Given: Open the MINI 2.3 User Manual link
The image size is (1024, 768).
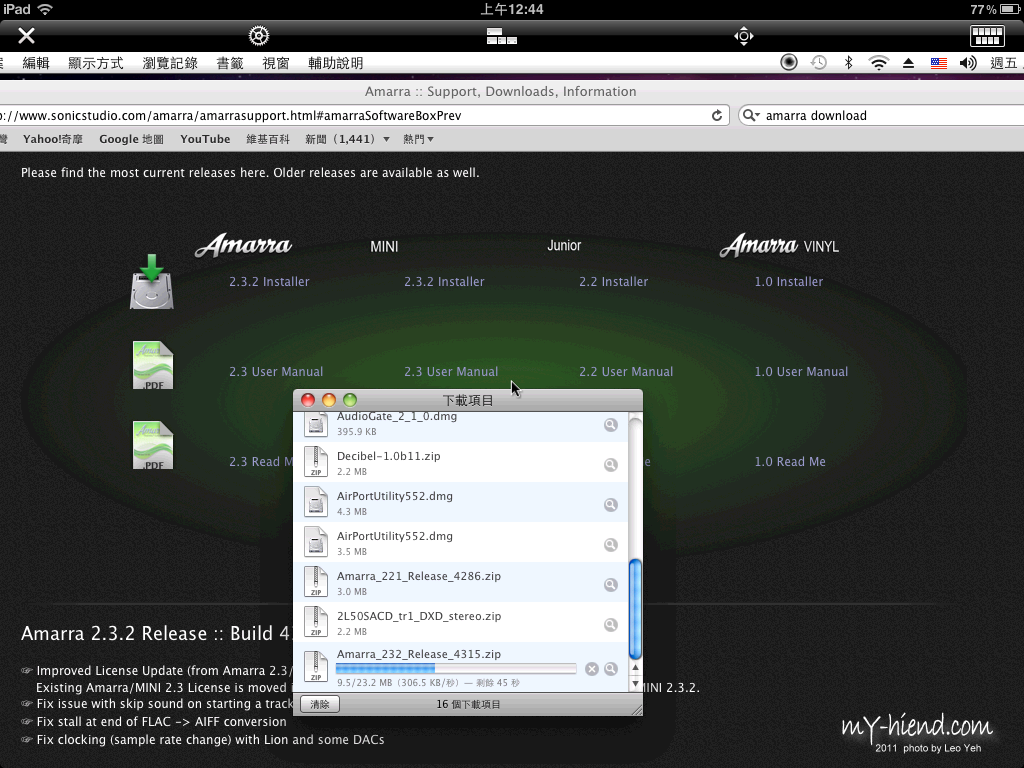Looking at the screenshot, I should 451,372.
